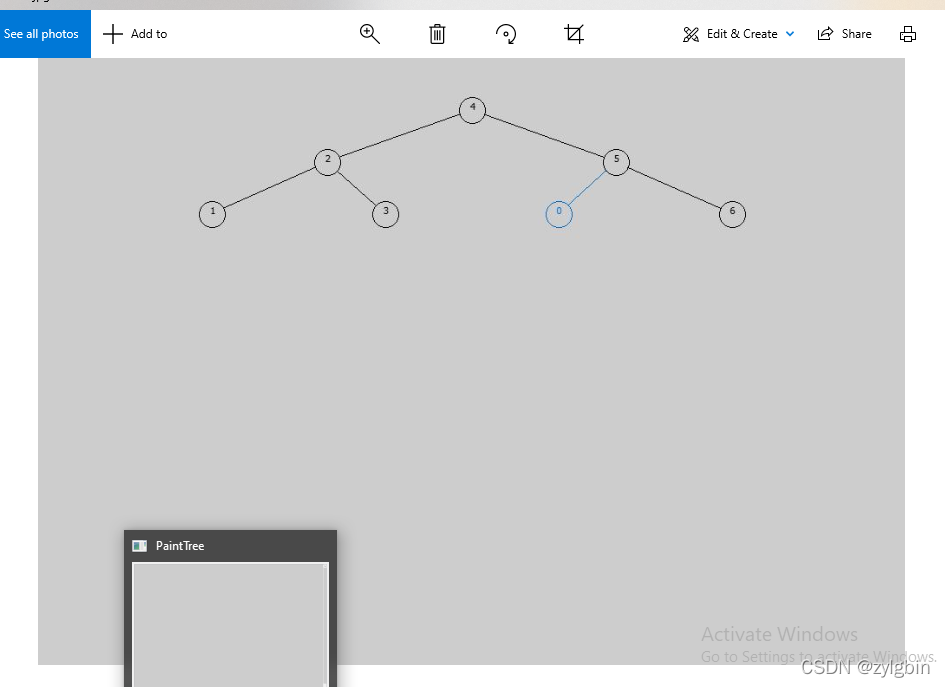Click tree node 2

[x=328, y=162]
